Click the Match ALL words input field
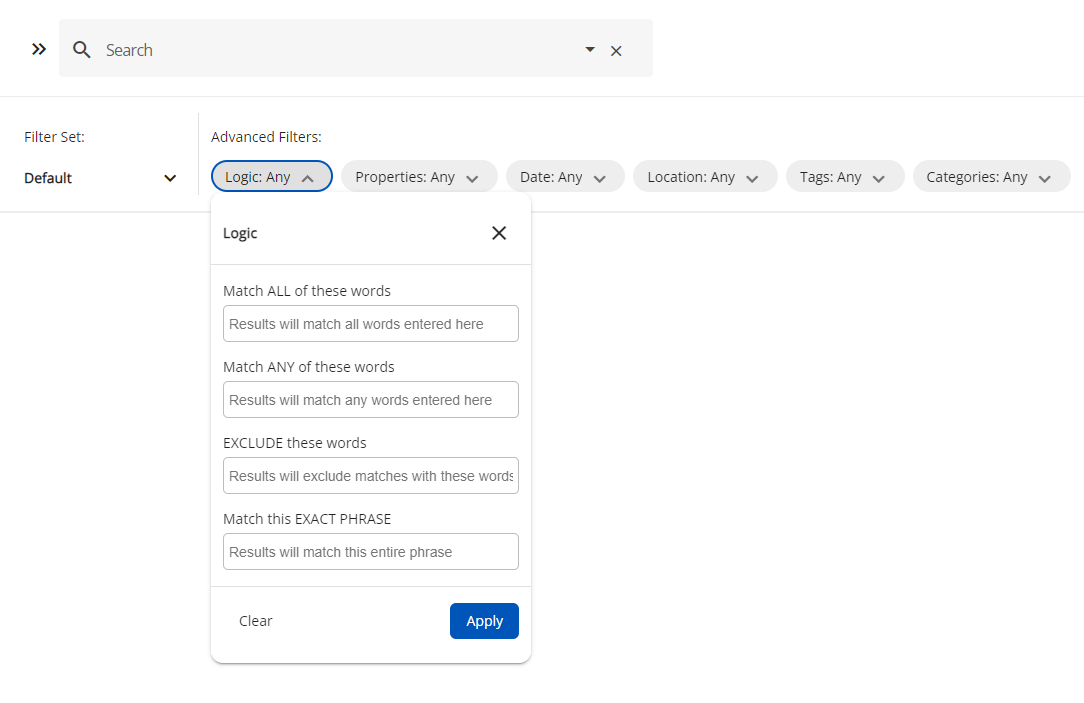Image resolution: width=1084 pixels, height=703 pixels. 370,324
